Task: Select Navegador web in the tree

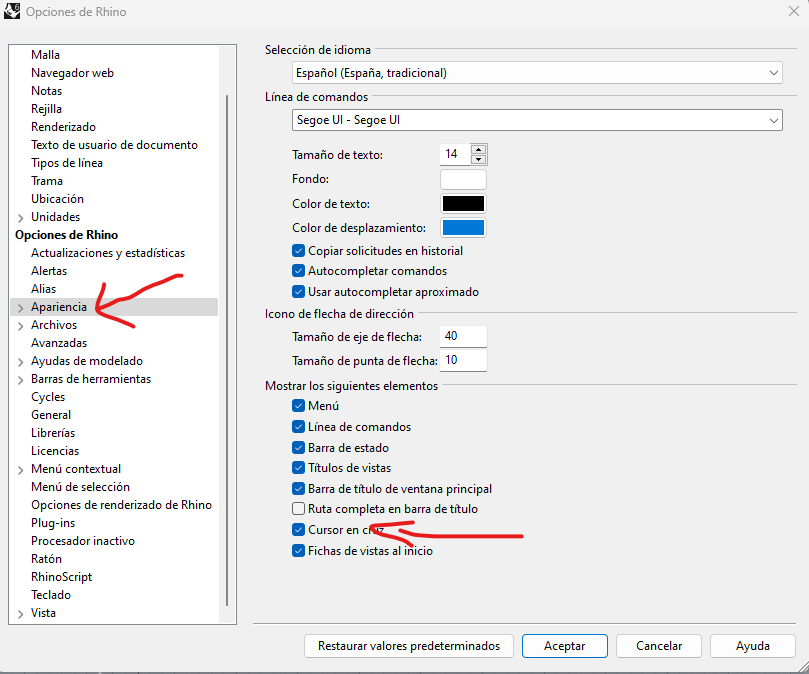Action: point(72,73)
